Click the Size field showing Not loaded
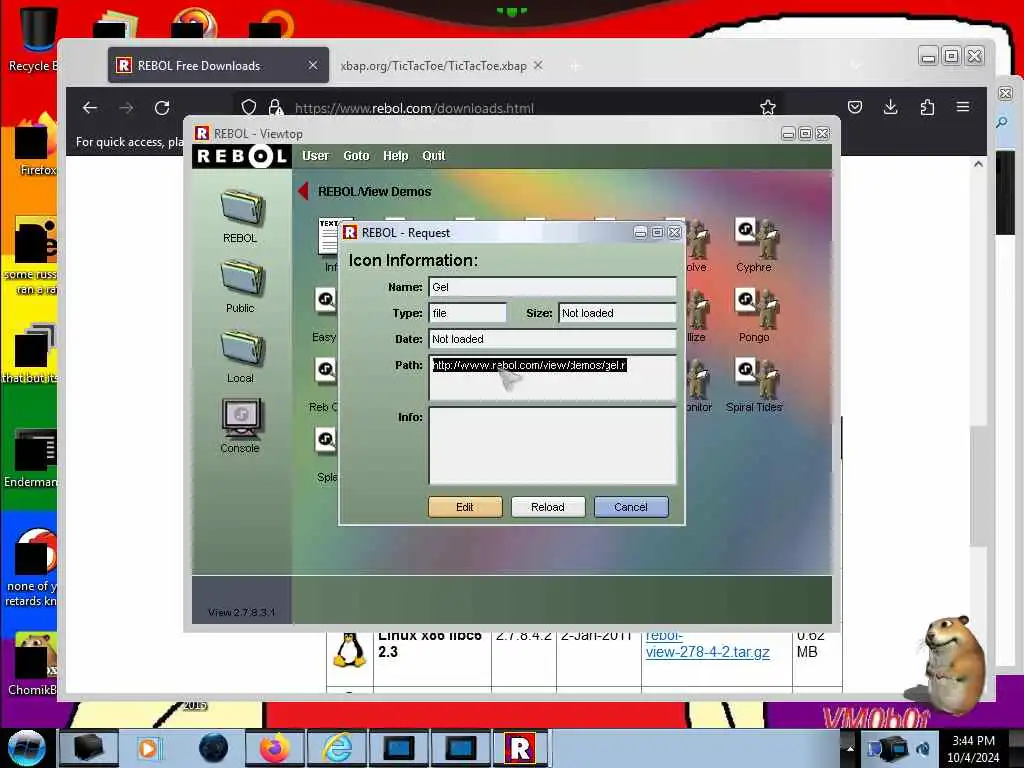This screenshot has width=1024, height=768. (x=617, y=313)
